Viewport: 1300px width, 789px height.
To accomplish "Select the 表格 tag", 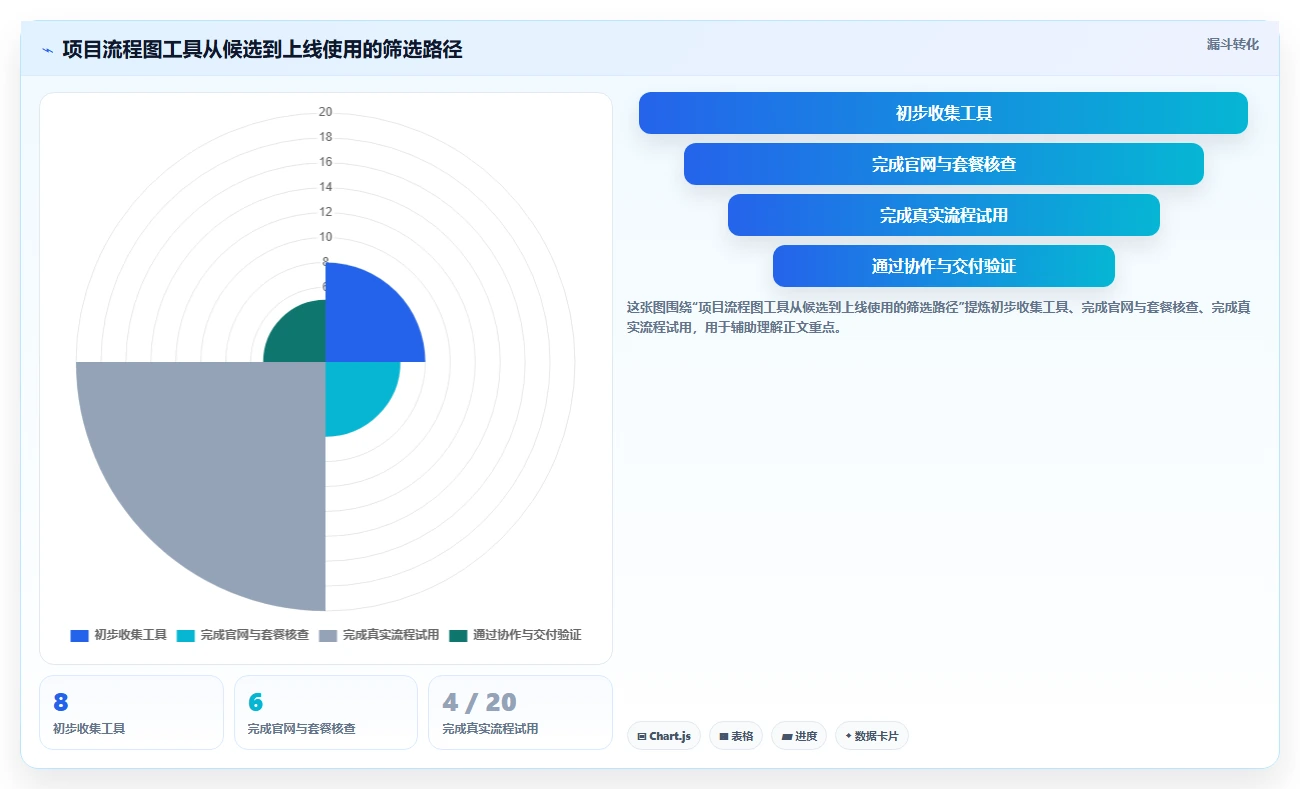I will point(736,736).
